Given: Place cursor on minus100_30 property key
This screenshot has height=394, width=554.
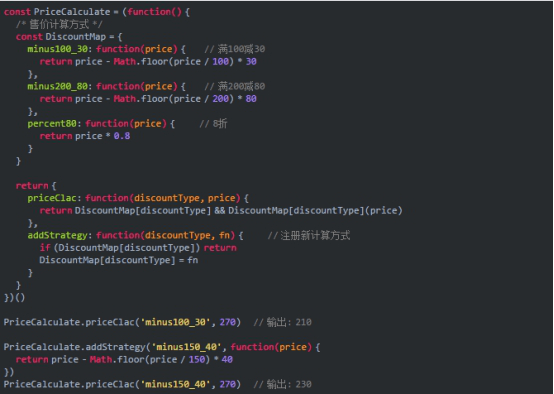Looking at the screenshot, I should tap(57, 49).
